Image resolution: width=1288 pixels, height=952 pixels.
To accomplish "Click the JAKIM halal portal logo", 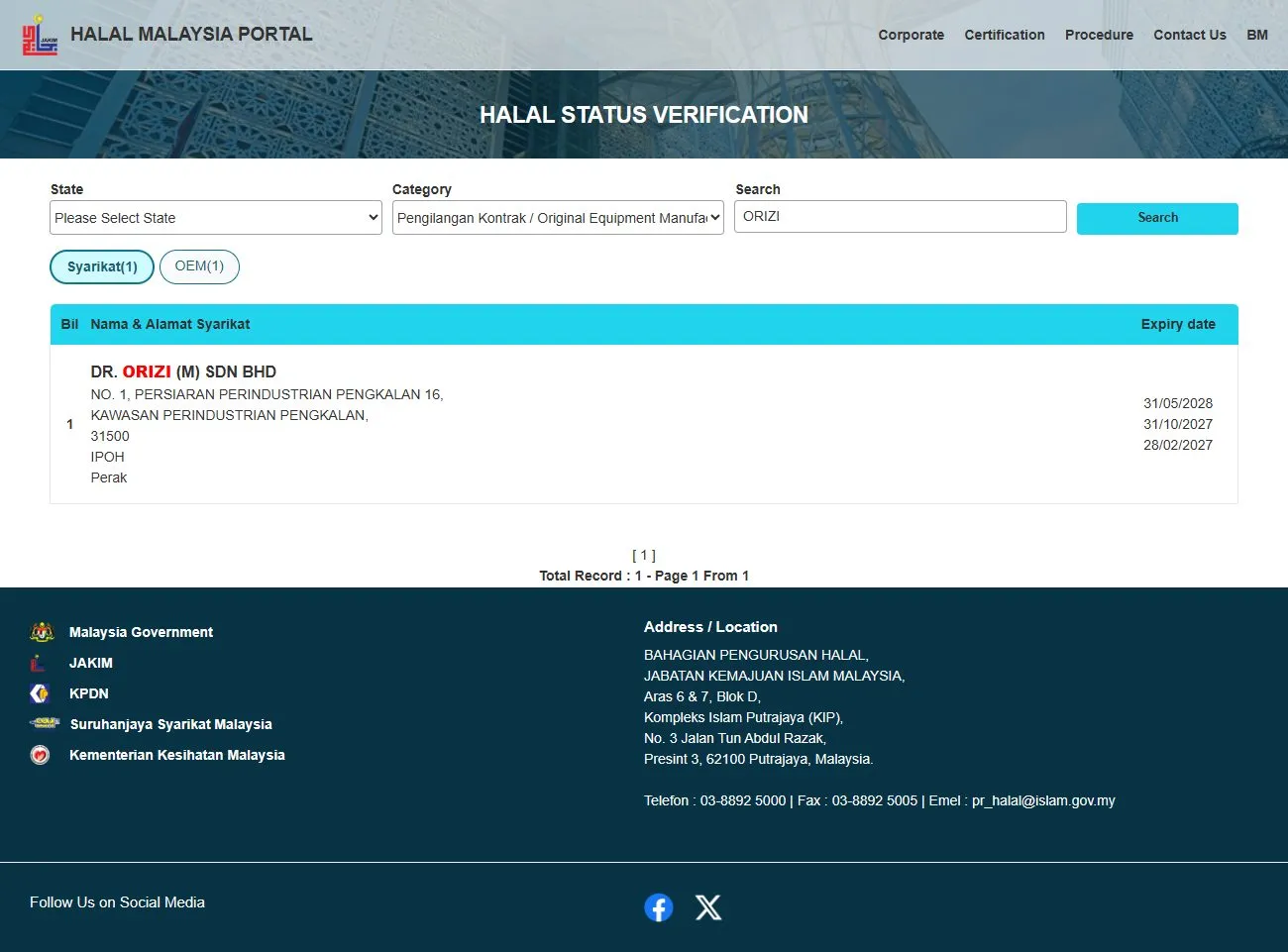I will (40, 35).
